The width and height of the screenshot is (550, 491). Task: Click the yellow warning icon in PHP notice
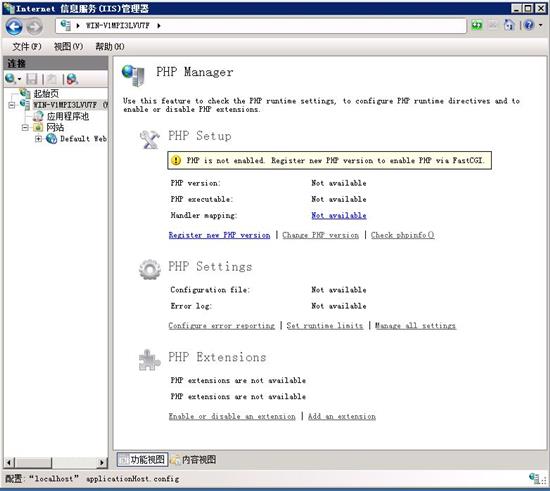coord(176,160)
